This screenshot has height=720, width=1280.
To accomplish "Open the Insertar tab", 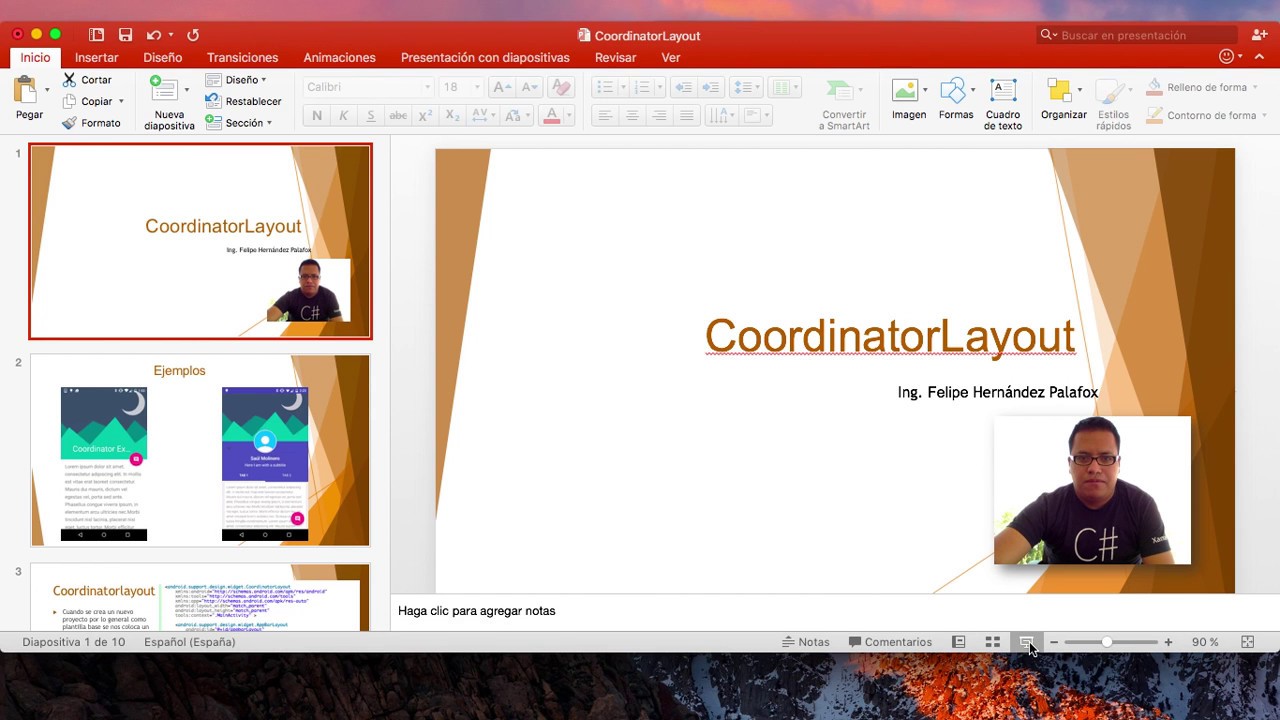I will click(x=96, y=58).
